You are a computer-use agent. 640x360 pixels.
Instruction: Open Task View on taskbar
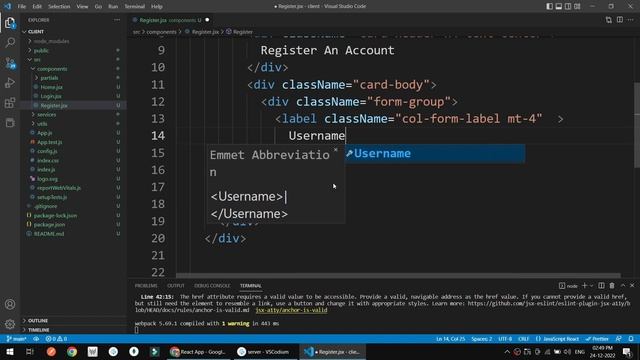tap(30, 351)
